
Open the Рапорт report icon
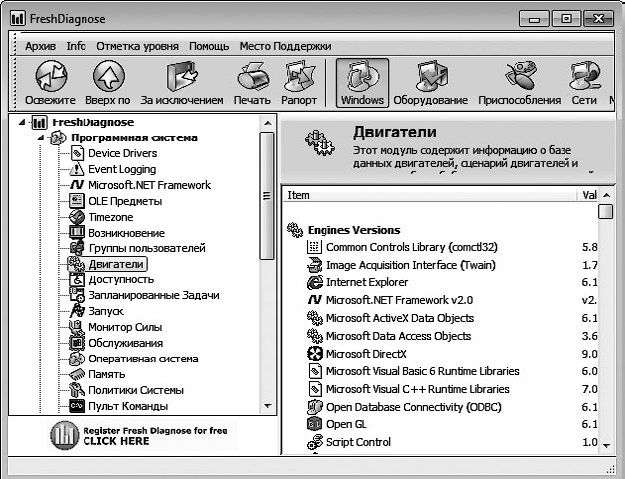coord(299,77)
